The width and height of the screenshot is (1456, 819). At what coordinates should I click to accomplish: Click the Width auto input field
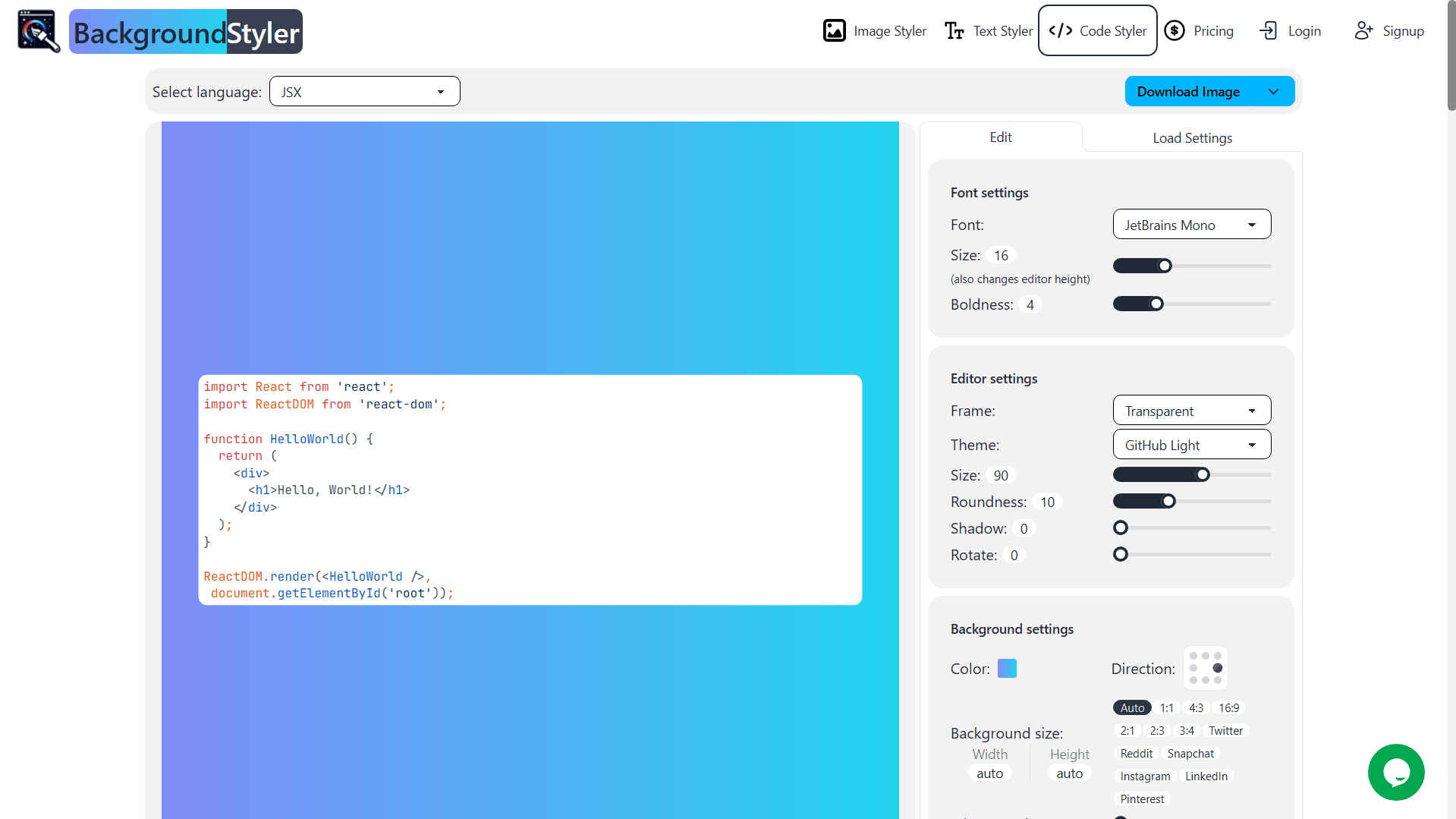coord(989,773)
